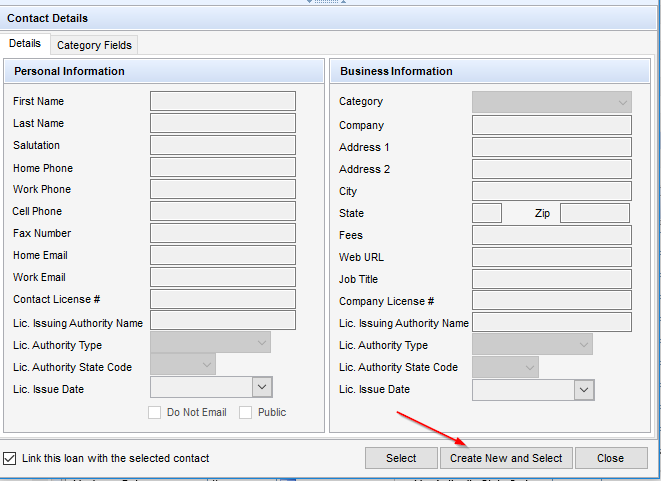Open the Category dropdown in Business Information

552,102
